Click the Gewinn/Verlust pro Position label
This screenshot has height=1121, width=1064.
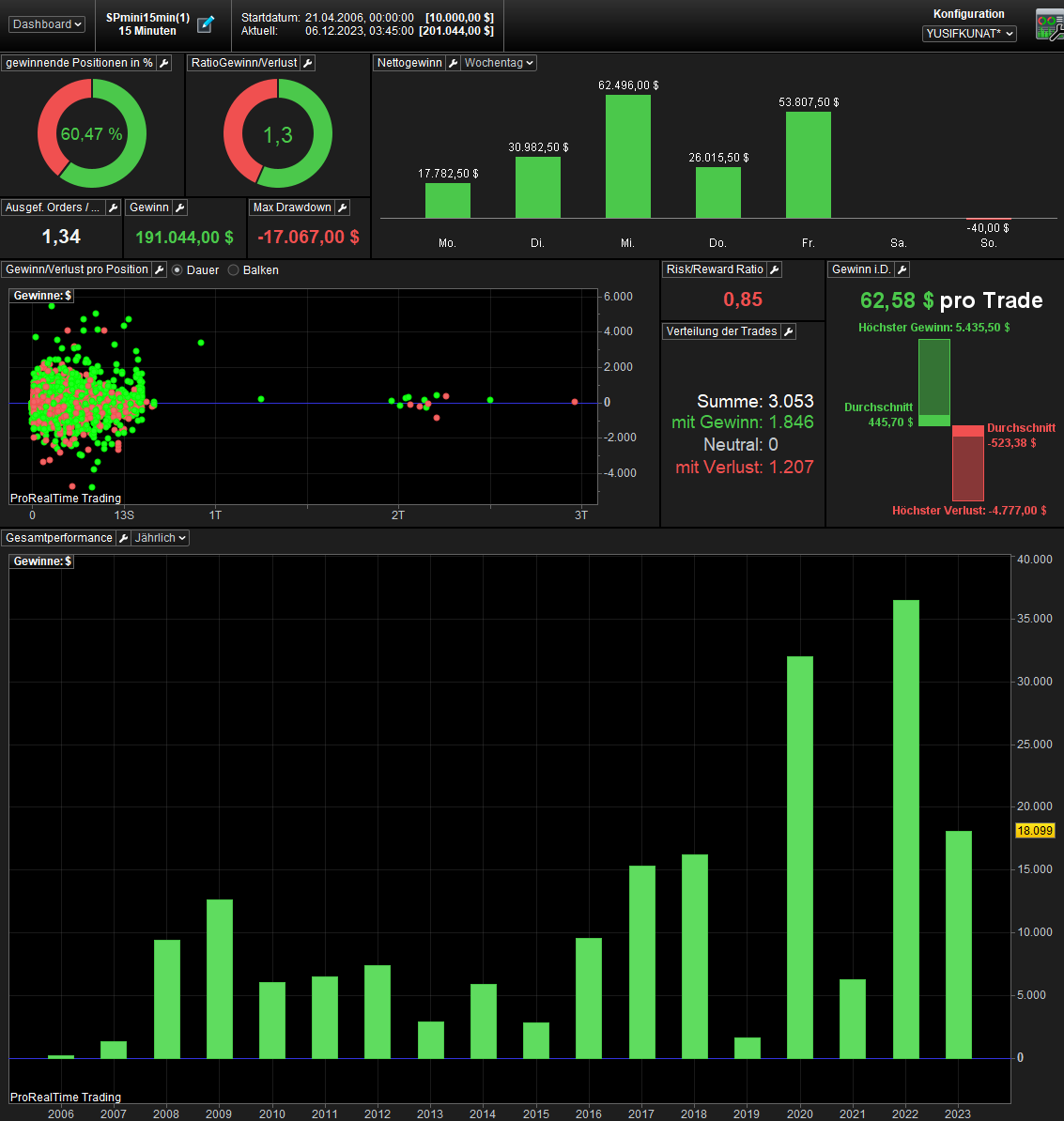[x=76, y=269]
